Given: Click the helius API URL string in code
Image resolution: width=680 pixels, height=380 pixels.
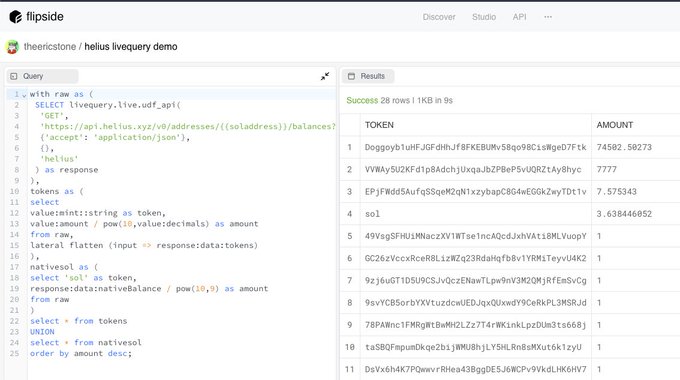Looking at the screenshot, I should (188, 127).
